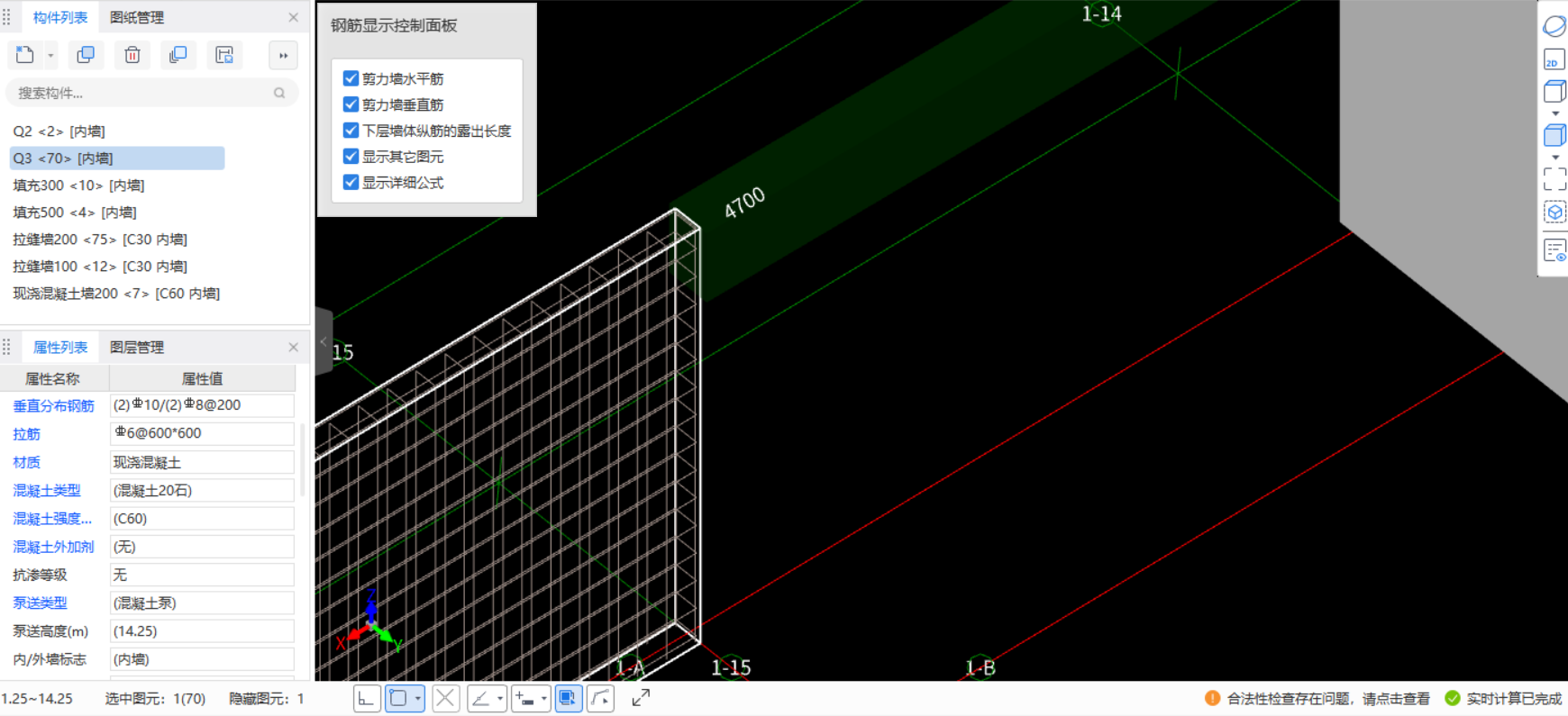Click the rounded-rectangle snap icon
This screenshot has width=1568, height=716.
click(x=398, y=698)
